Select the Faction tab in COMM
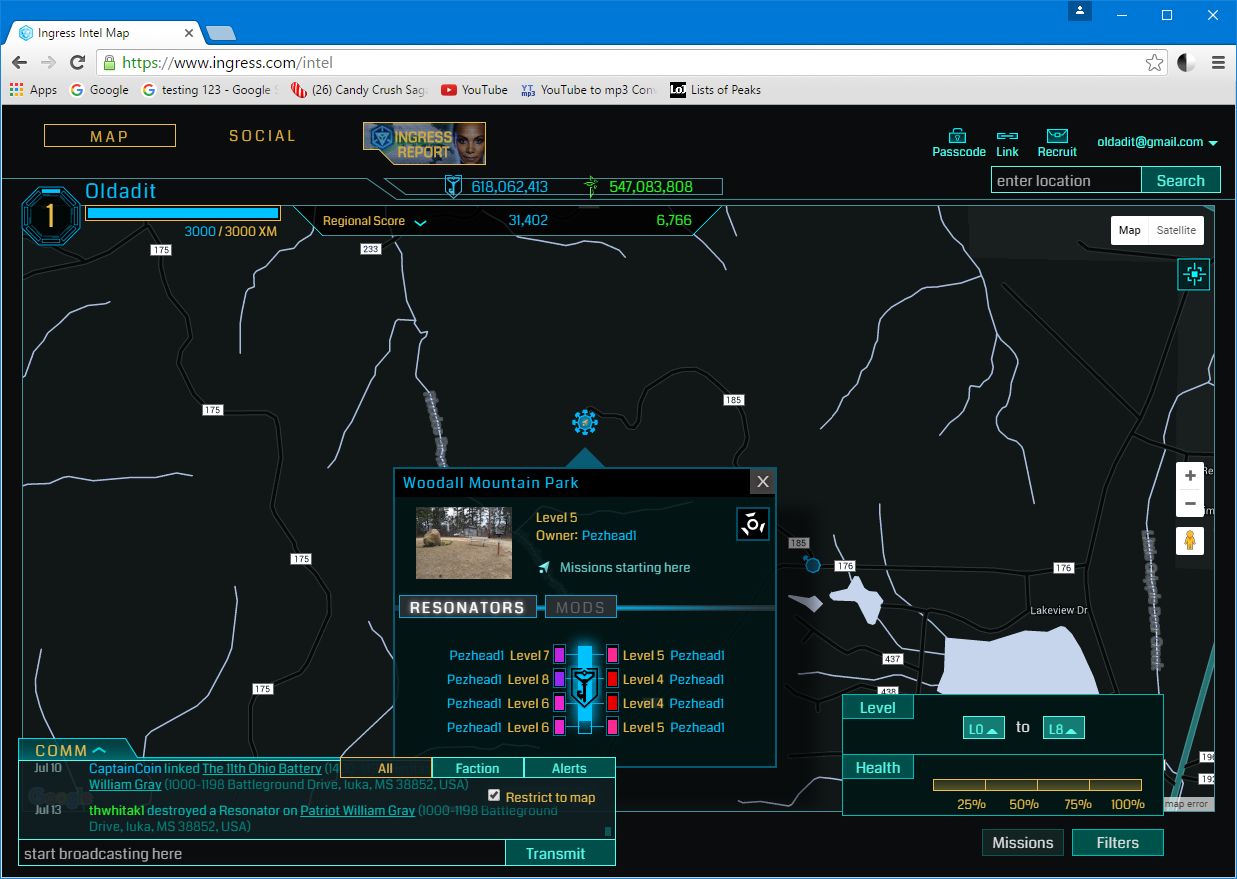 (477, 768)
